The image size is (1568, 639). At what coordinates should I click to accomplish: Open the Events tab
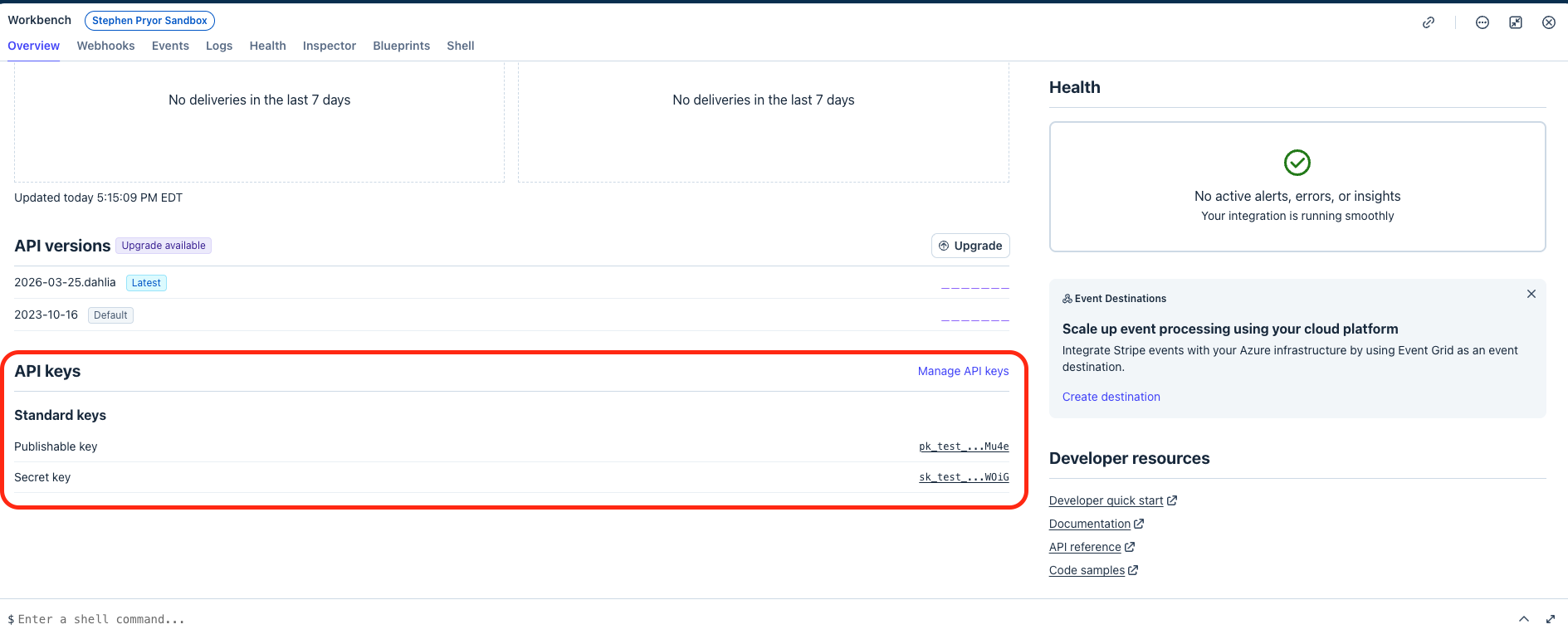point(170,46)
